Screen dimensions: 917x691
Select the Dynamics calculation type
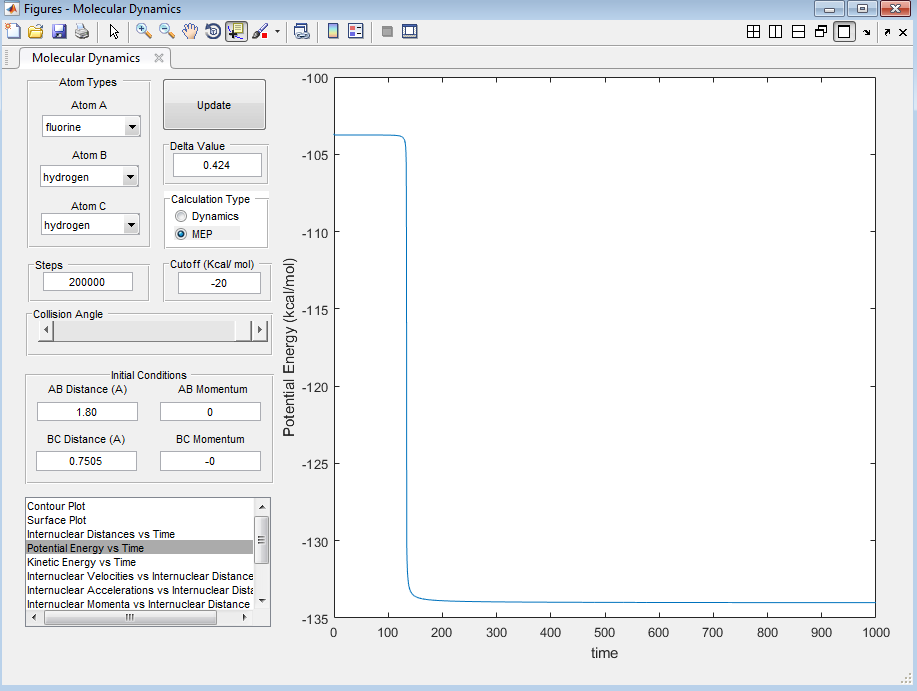pos(181,216)
